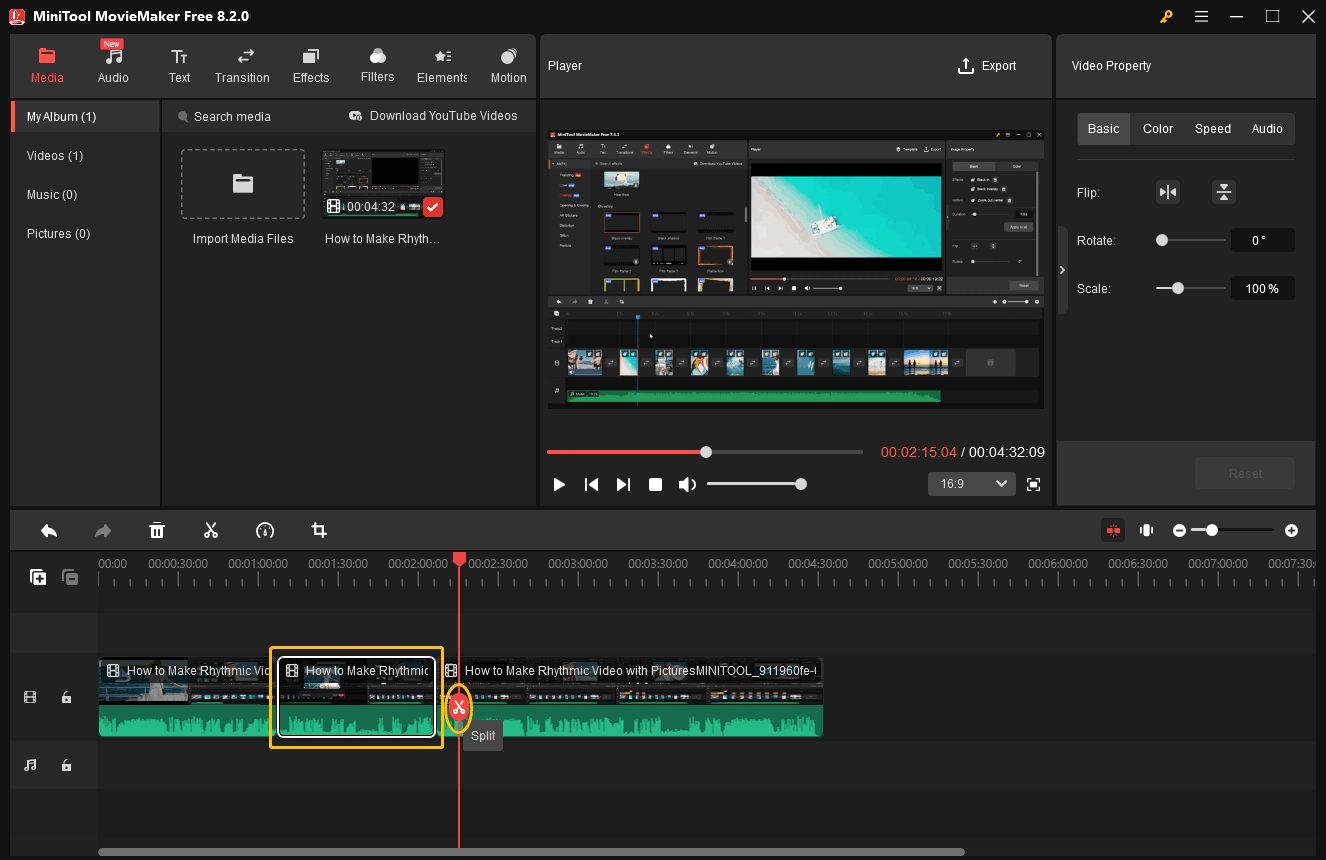Image resolution: width=1326 pixels, height=860 pixels.
Task: Flip the video horizontally
Action: [1168, 192]
